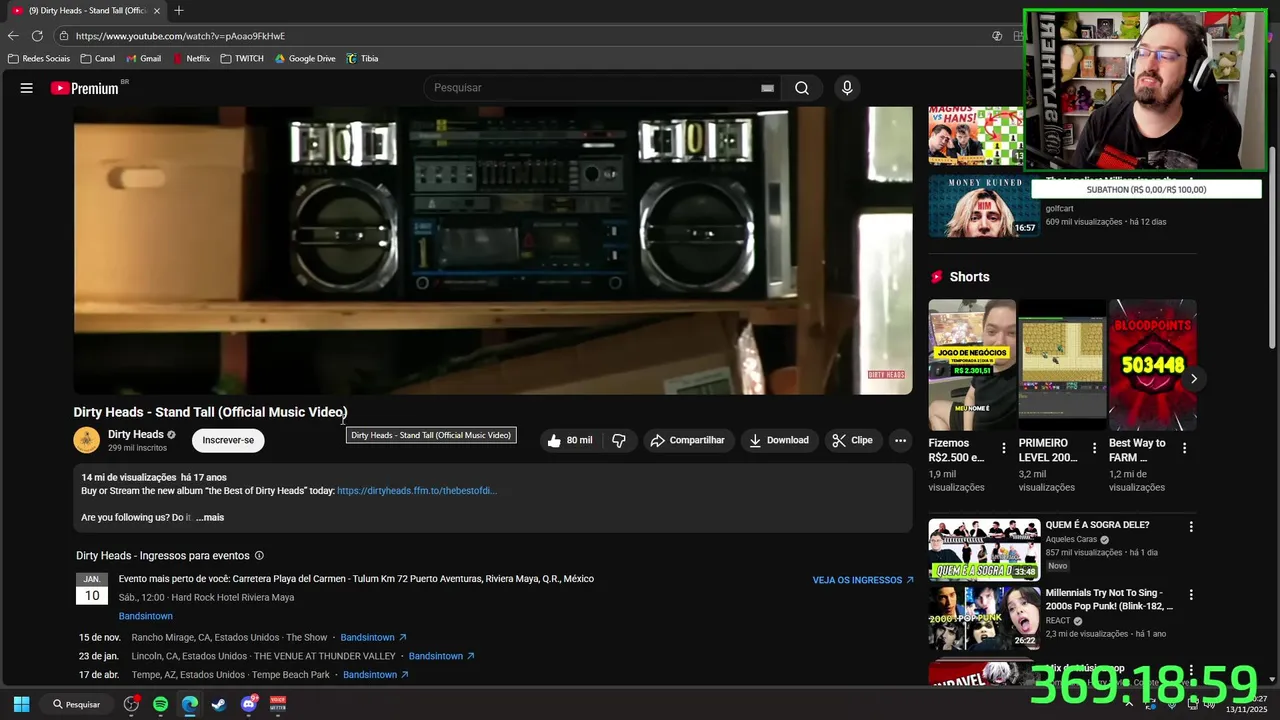Open more actions three-dot menu under video
The height and width of the screenshot is (720, 1280).
pyautogui.click(x=900, y=440)
